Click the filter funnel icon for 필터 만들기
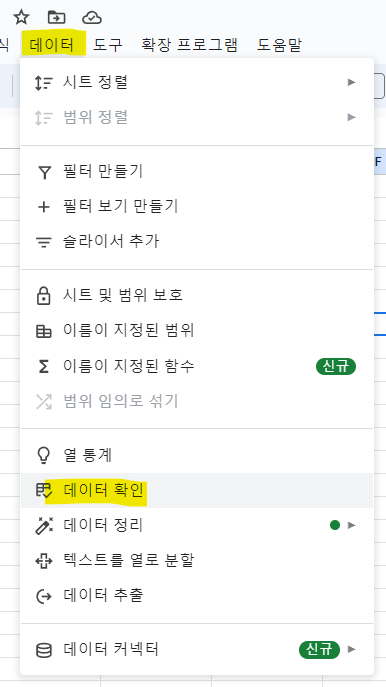This screenshot has height=687, width=386. pyautogui.click(x=43, y=172)
